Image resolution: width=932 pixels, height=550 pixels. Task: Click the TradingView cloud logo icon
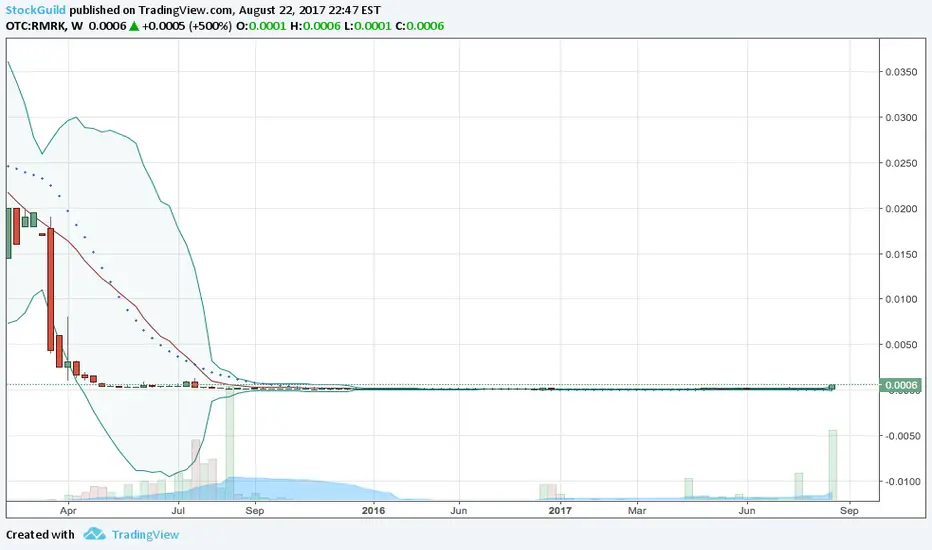[x=95, y=534]
